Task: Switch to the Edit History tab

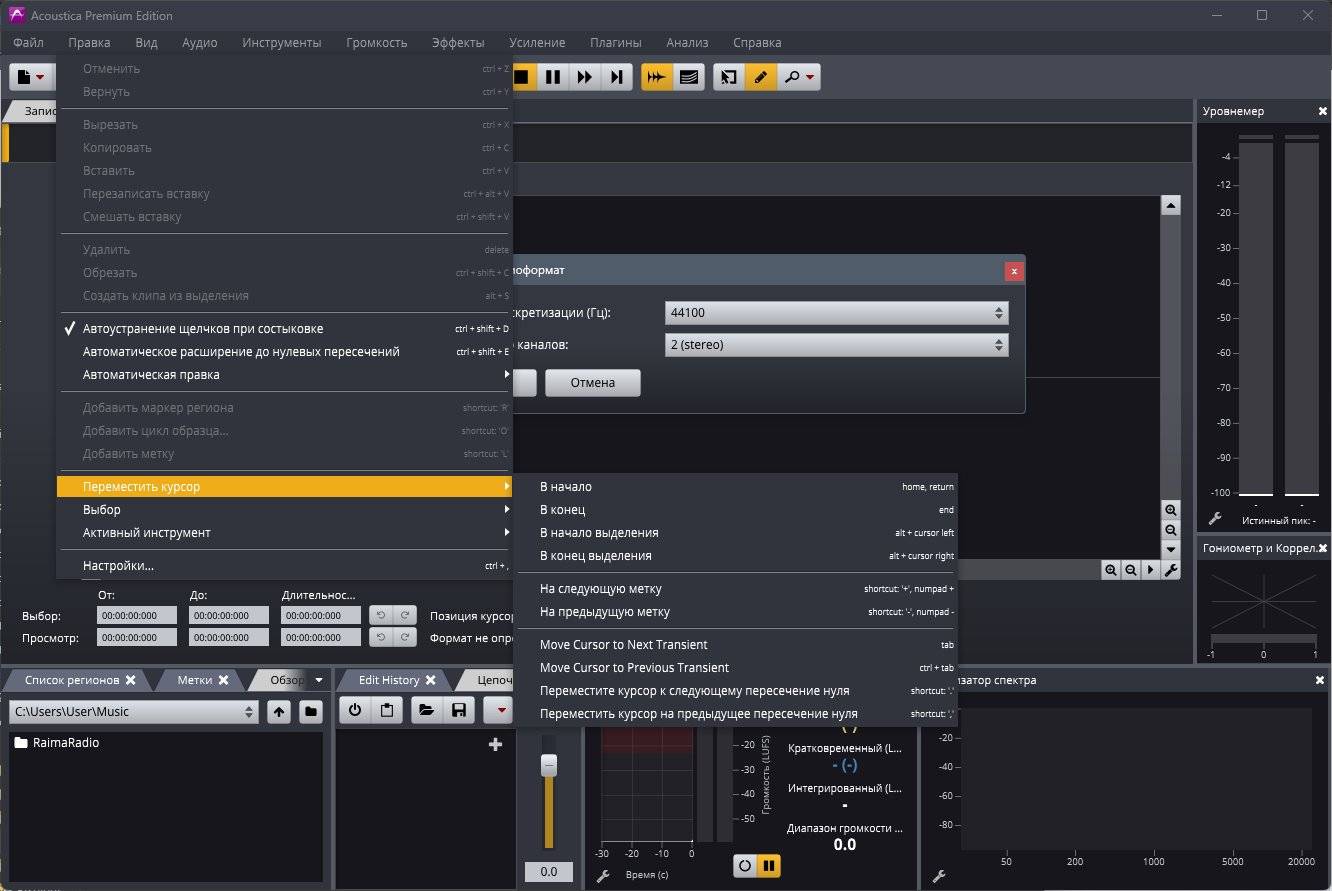Action: click(389, 680)
